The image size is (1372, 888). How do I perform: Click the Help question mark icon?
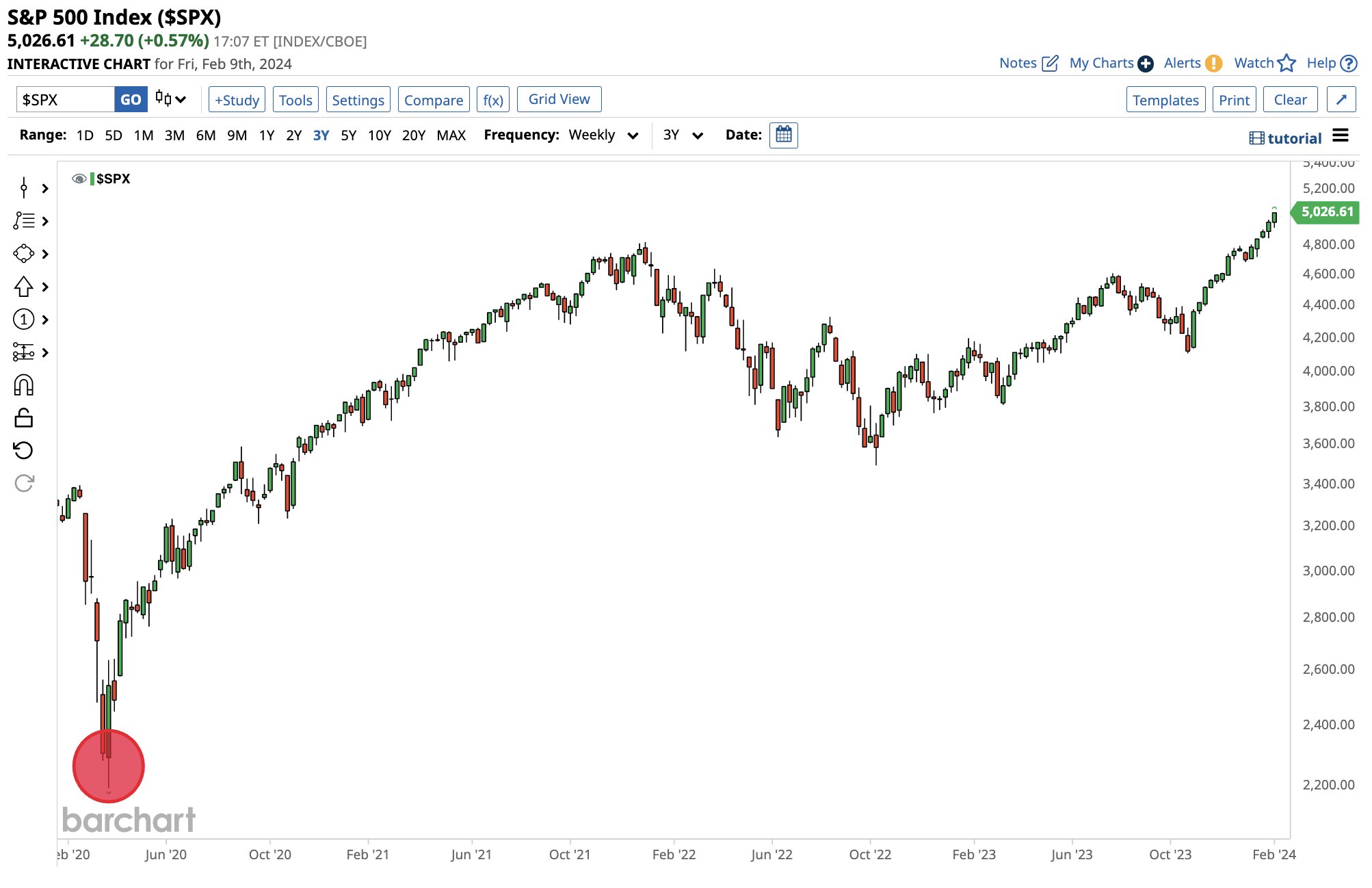coord(1349,64)
